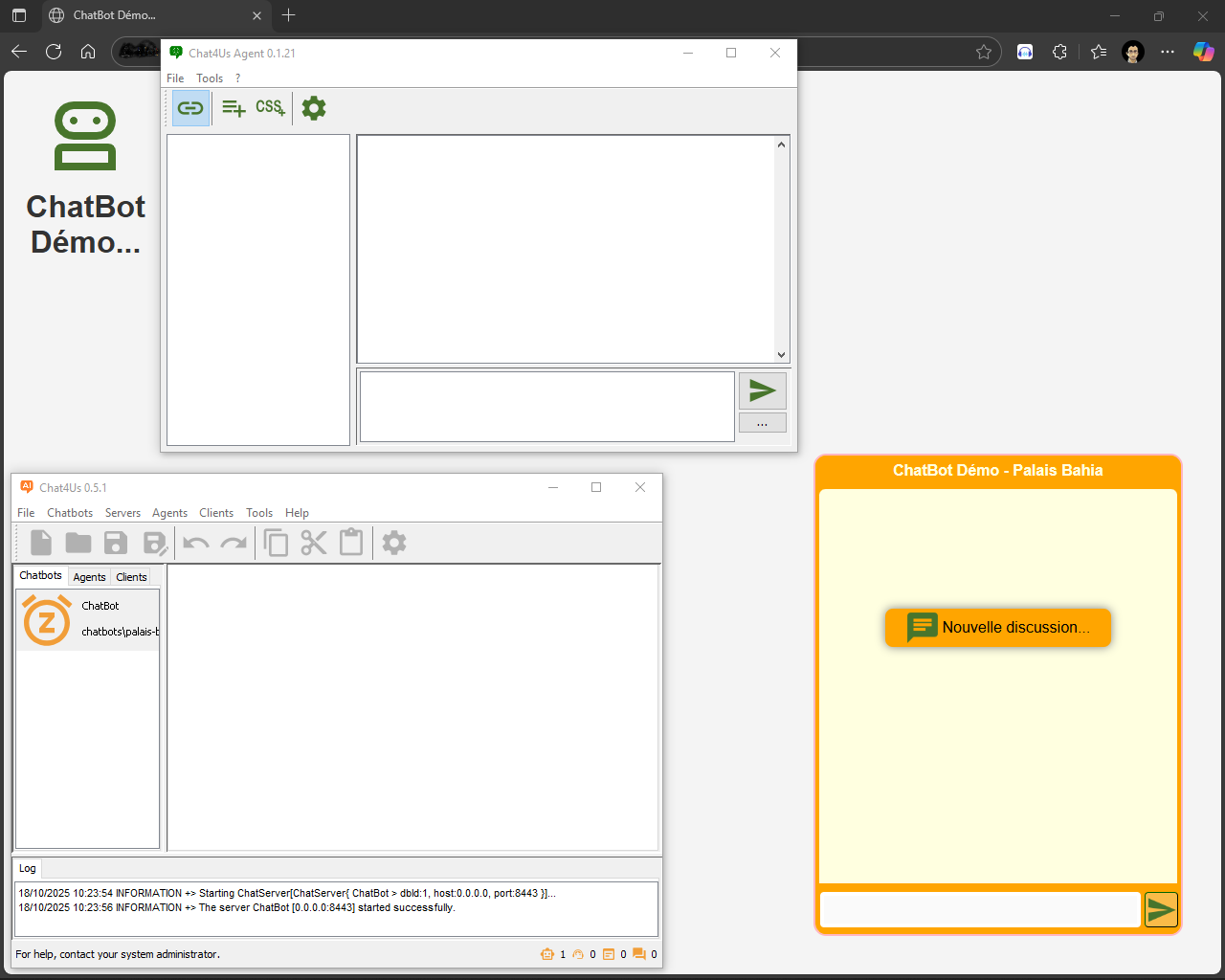
Task: Click the New file icon in Chat4Us
Action: click(41, 544)
